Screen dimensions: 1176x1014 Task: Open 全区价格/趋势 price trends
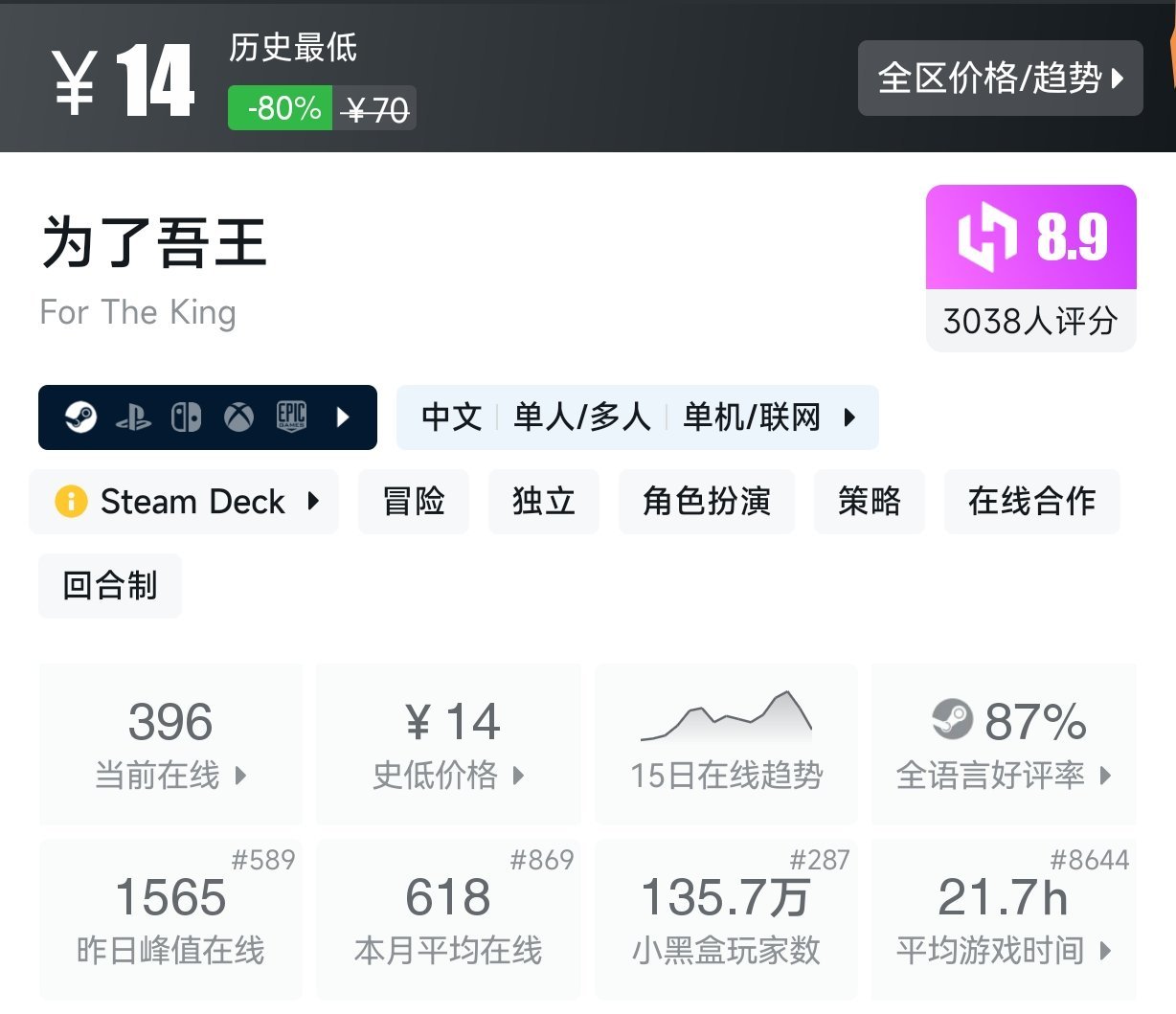1000,78
